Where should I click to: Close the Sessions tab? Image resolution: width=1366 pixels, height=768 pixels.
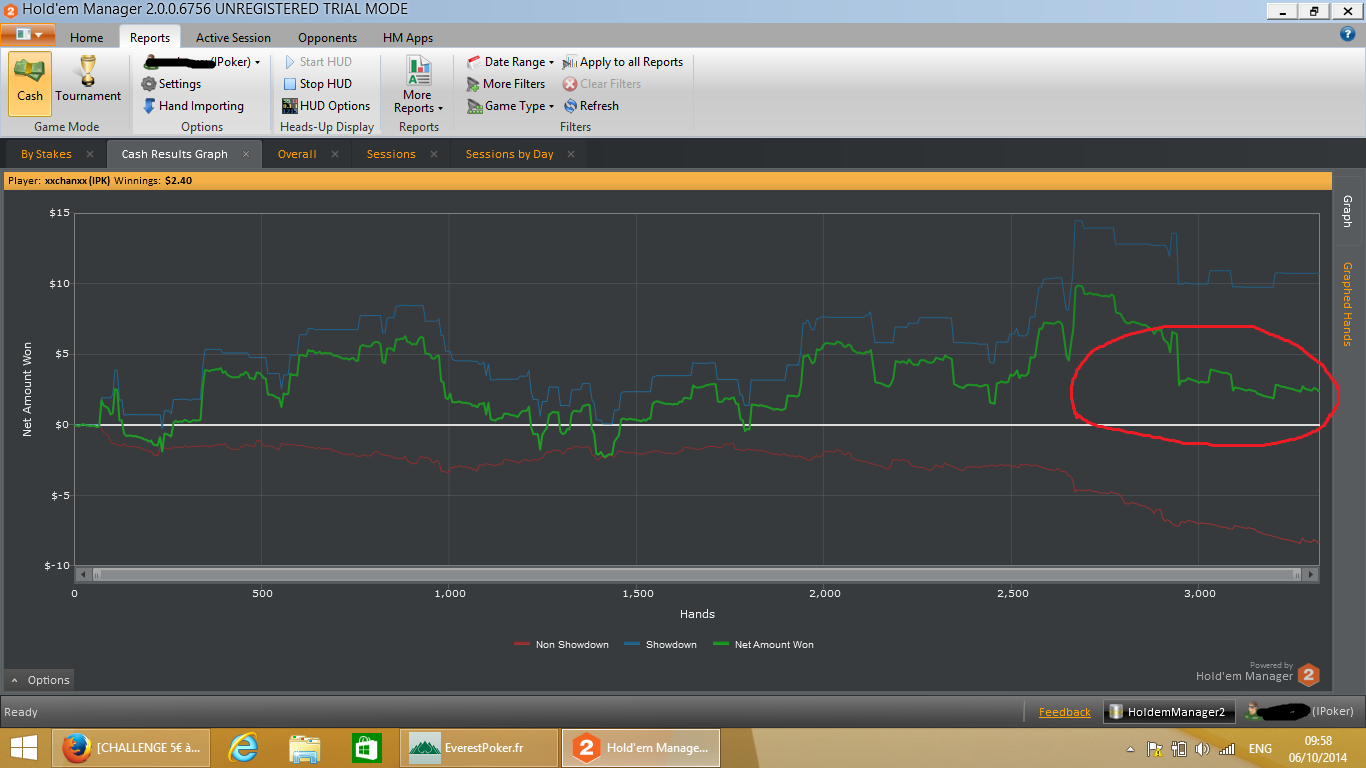point(434,154)
